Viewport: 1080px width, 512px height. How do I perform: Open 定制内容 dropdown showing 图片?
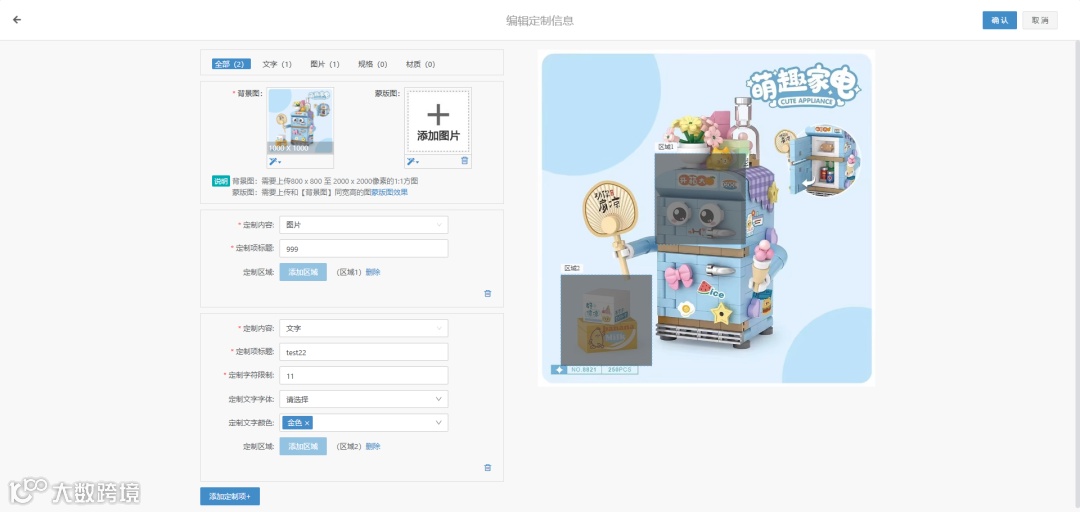[364, 225]
